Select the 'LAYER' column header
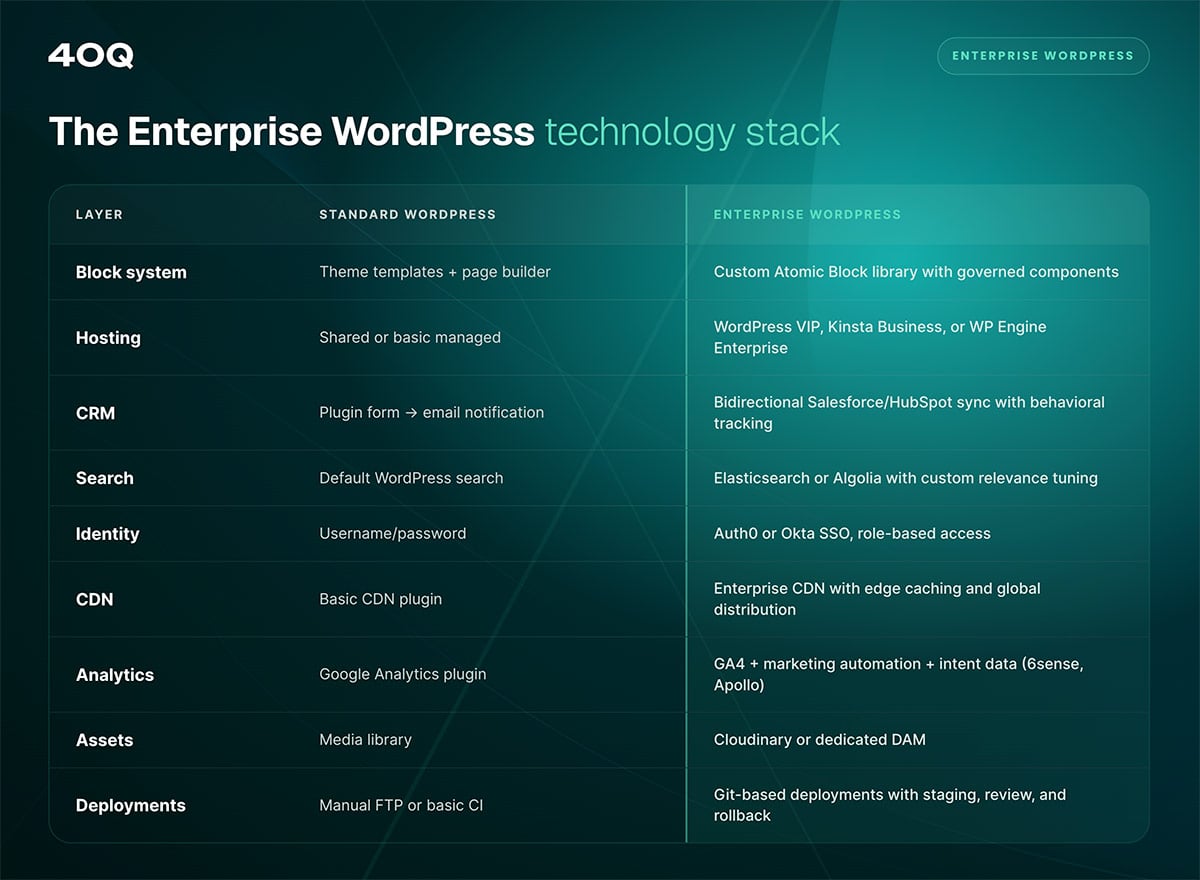The image size is (1200, 880). (99, 214)
